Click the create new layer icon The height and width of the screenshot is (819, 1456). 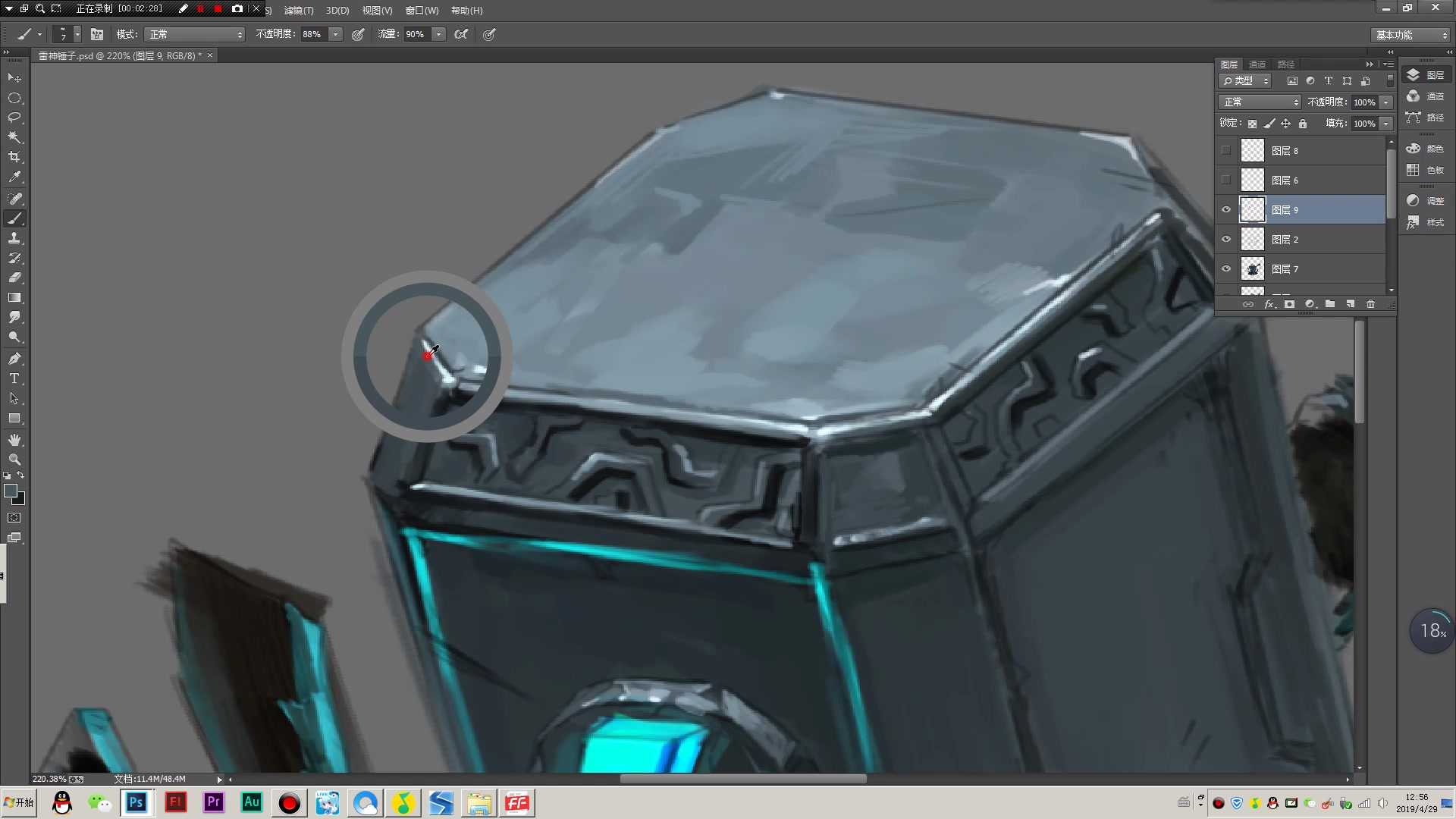tap(1350, 304)
